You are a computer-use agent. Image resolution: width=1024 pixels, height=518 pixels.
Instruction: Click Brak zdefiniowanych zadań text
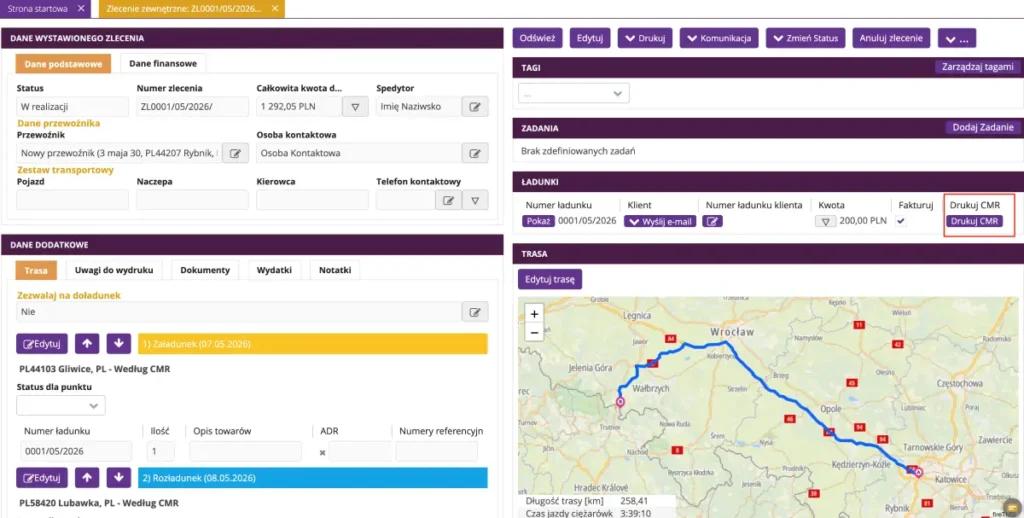pos(578,151)
